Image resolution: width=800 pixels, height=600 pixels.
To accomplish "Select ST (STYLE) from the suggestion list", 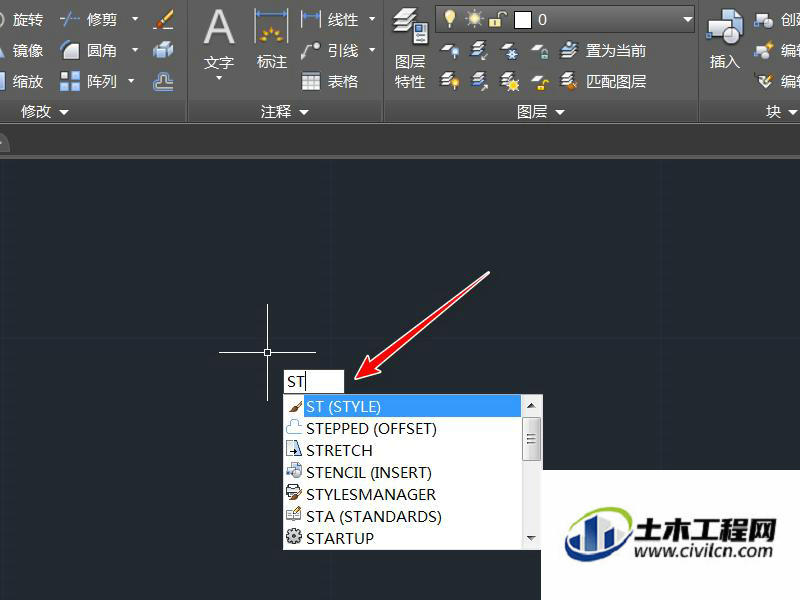I will tap(402, 407).
